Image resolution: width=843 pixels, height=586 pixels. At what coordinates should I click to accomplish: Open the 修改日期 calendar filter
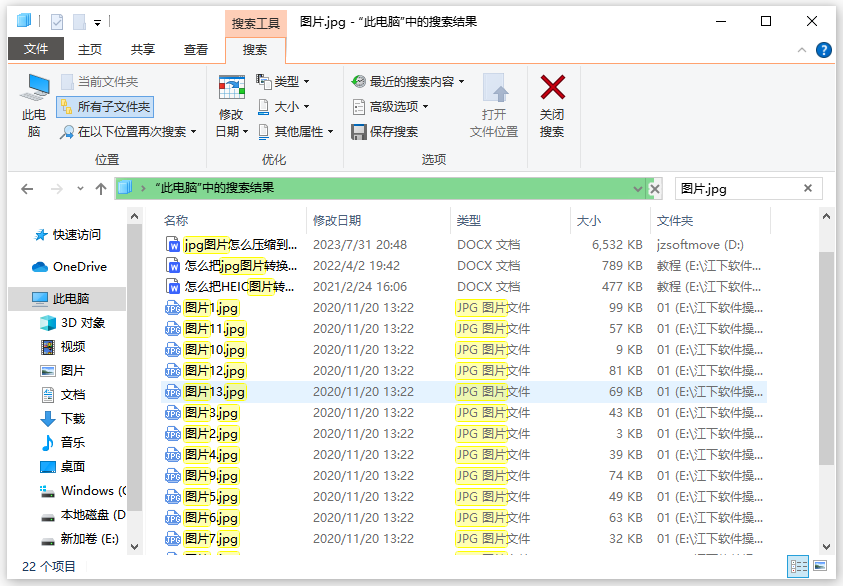(x=232, y=106)
